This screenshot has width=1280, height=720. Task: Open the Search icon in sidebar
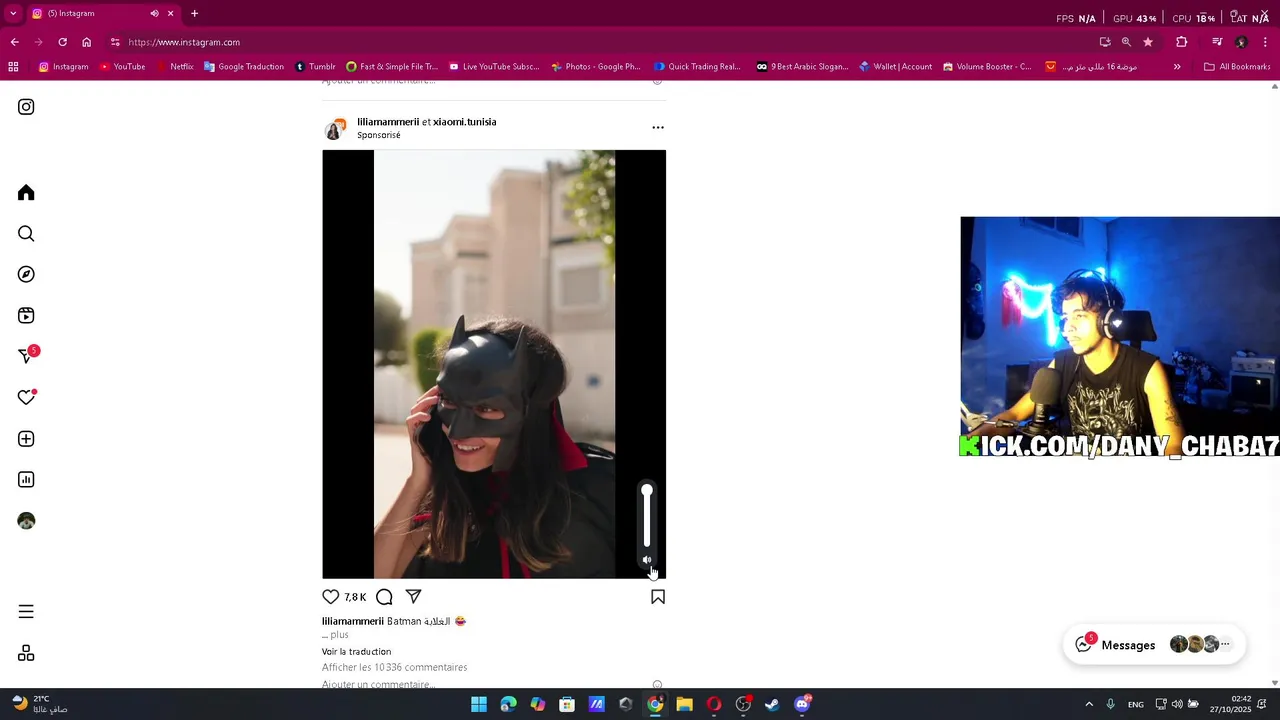click(x=26, y=233)
